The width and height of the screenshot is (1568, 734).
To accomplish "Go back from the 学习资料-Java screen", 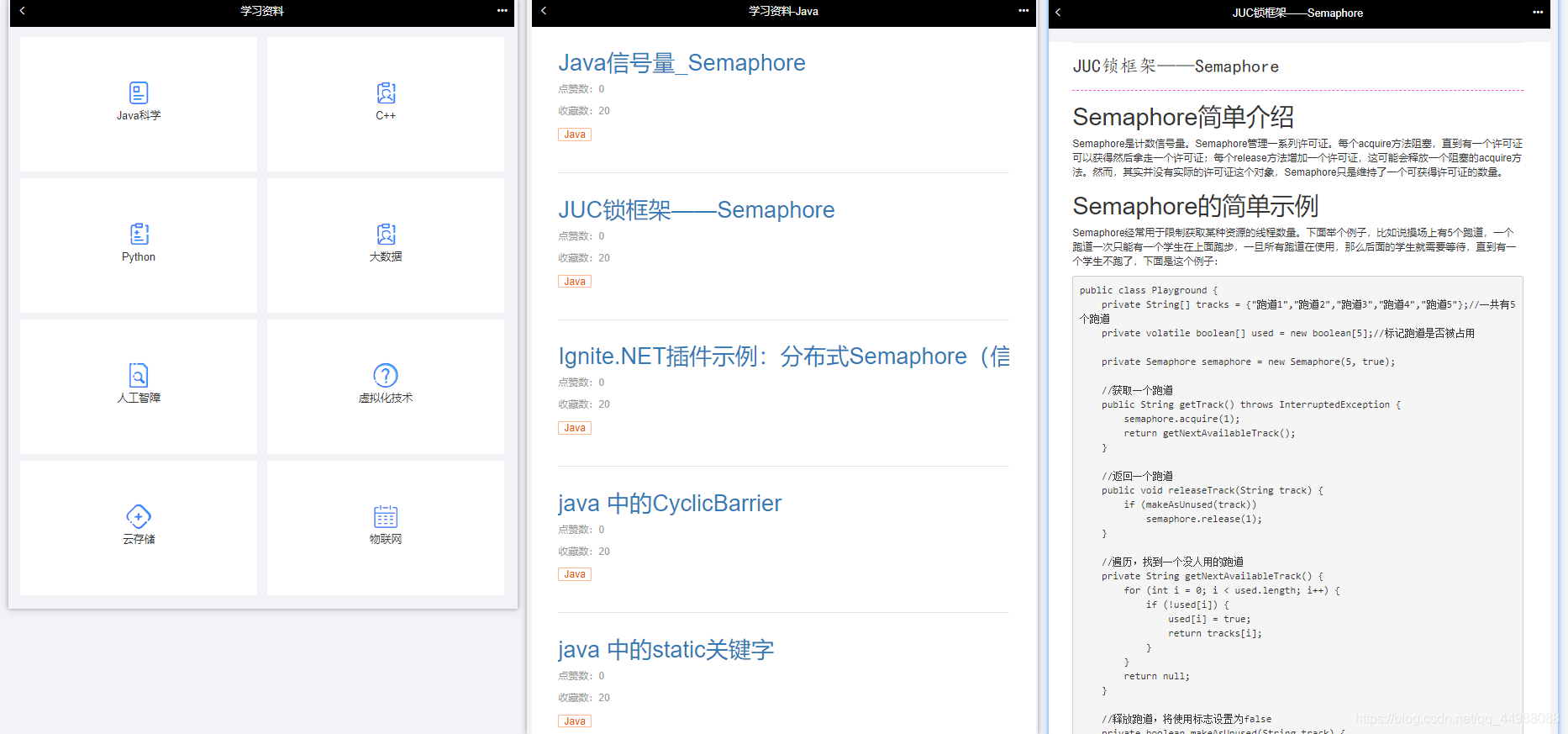I will (x=544, y=11).
